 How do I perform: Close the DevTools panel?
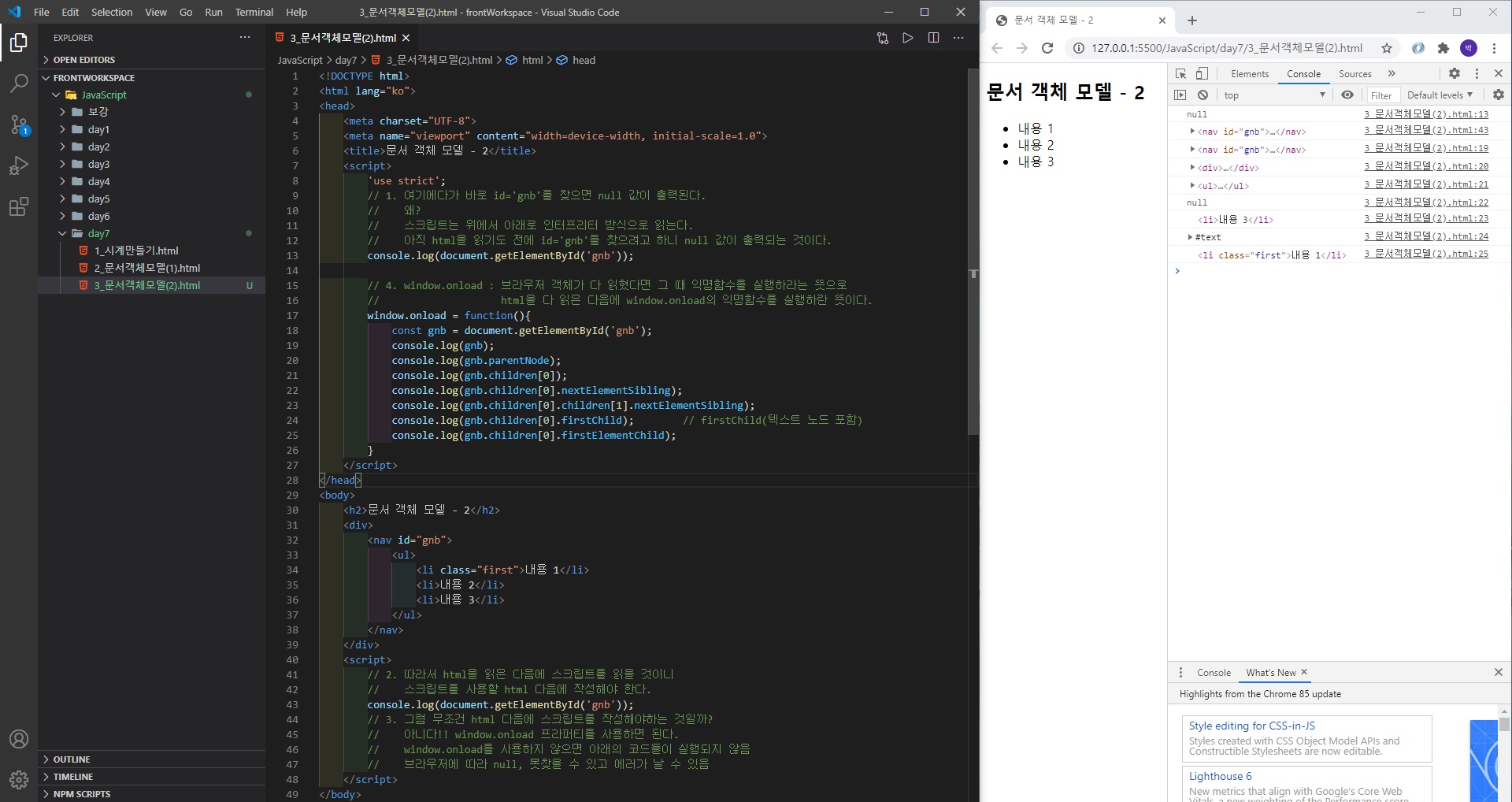[1499, 73]
